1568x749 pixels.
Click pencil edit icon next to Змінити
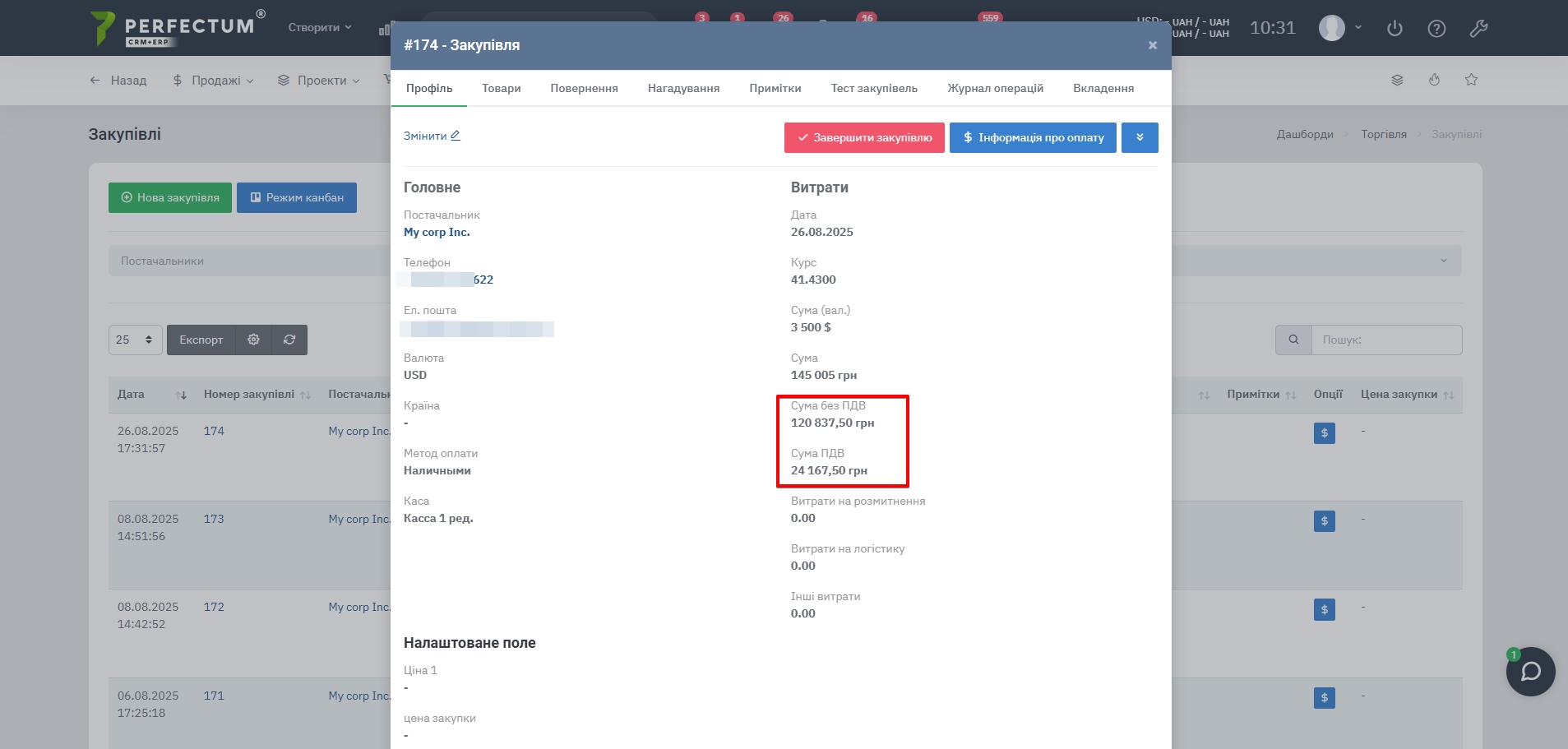[x=456, y=136]
